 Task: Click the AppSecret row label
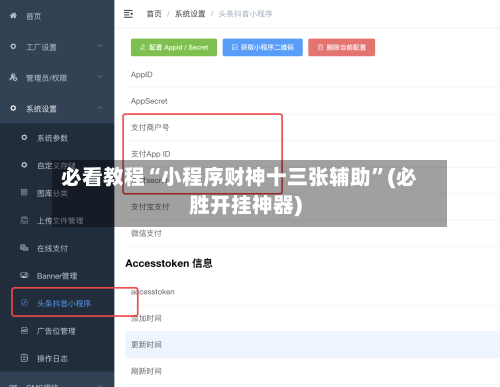[149, 101]
